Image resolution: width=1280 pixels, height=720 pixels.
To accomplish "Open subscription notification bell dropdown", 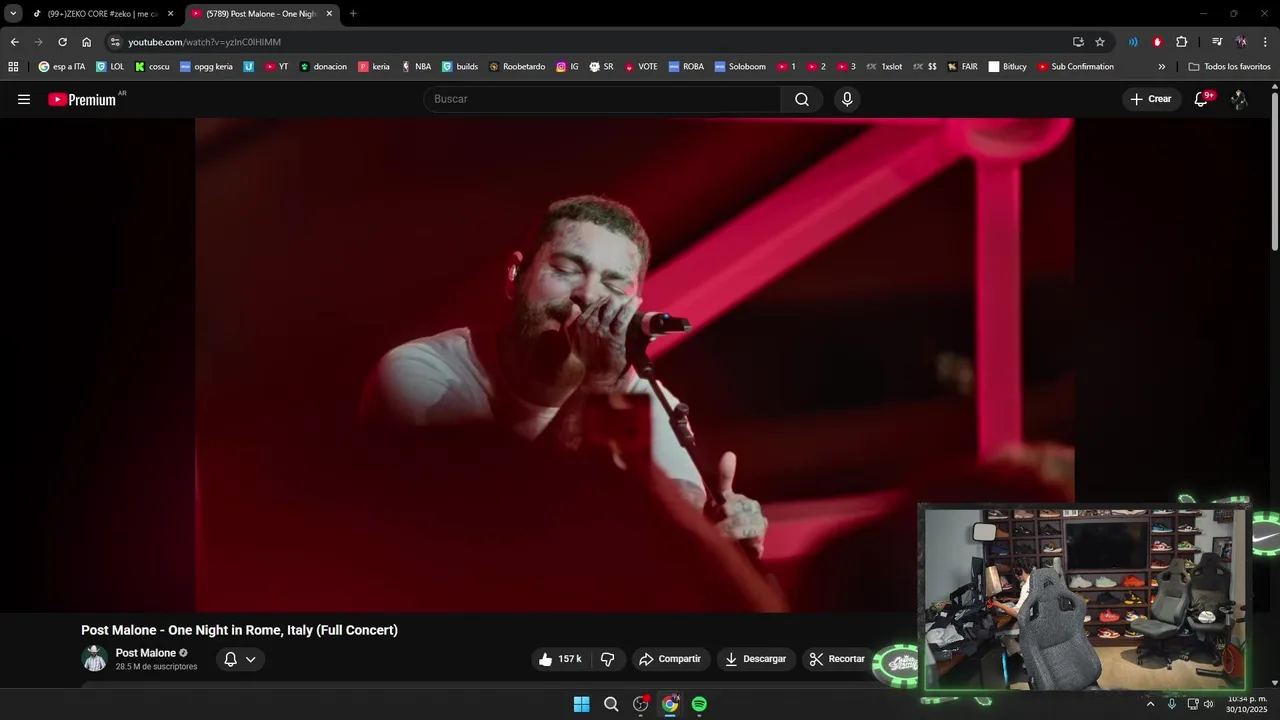I will tap(240, 659).
